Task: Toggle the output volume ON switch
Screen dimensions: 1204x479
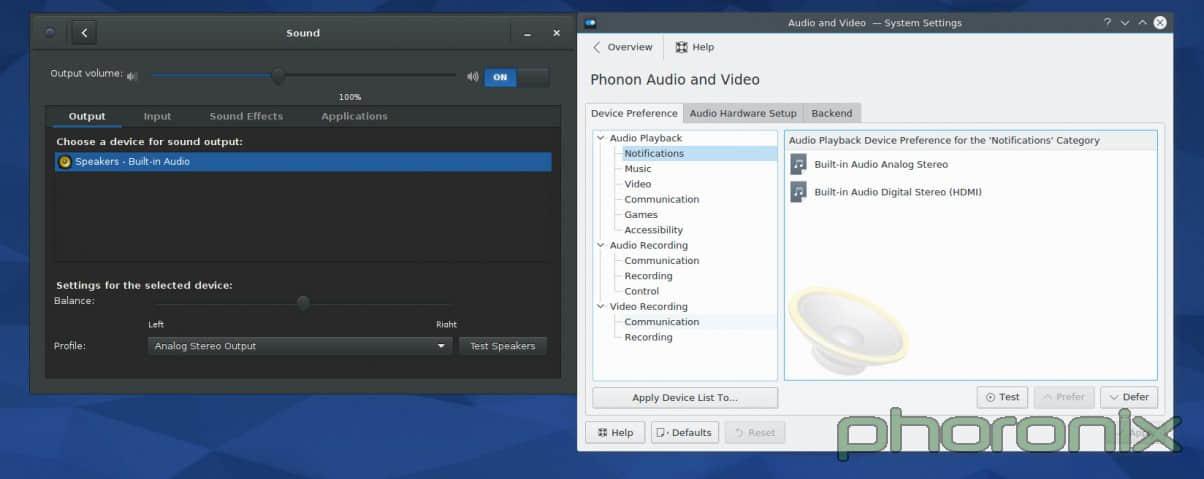Action: pyautogui.click(x=516, y=77)
